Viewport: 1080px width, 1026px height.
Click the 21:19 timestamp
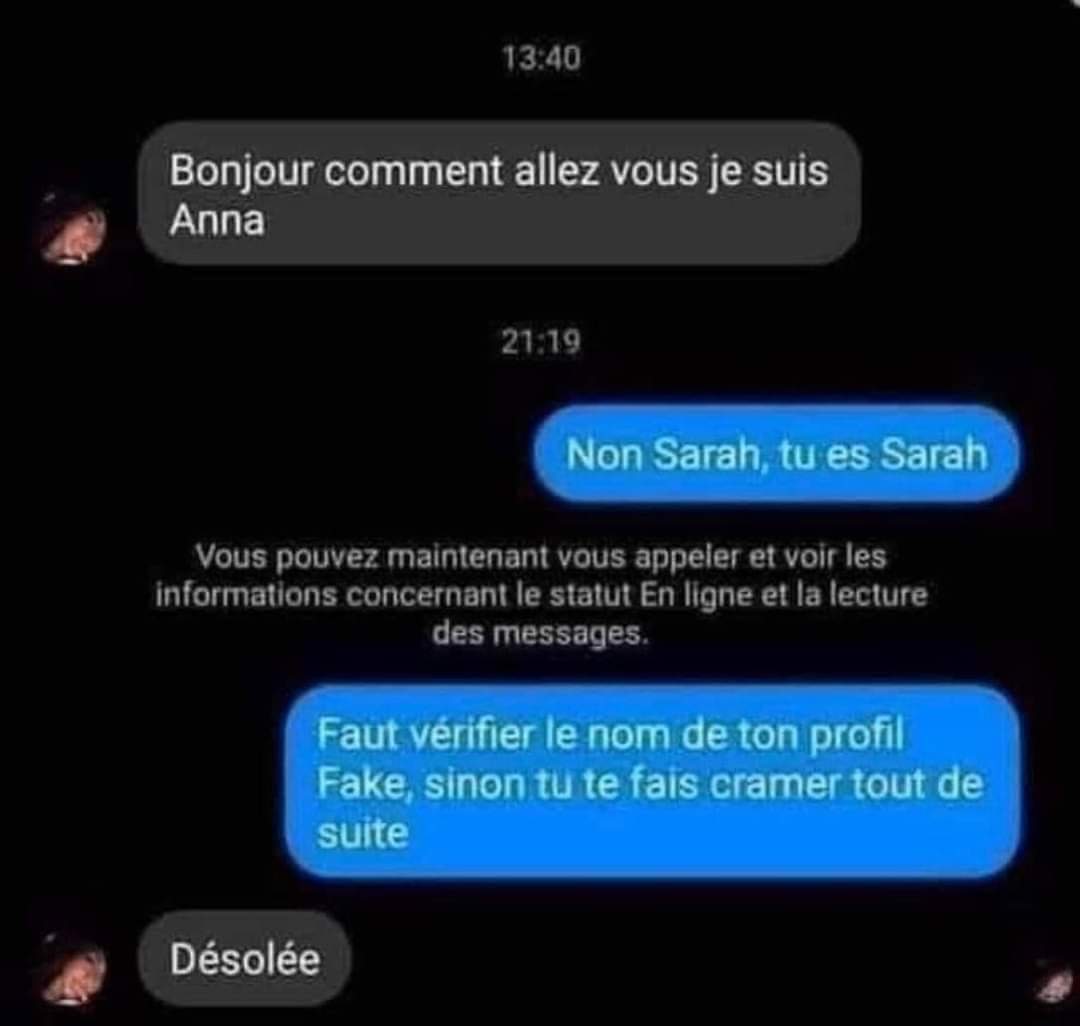coord(541,342)
